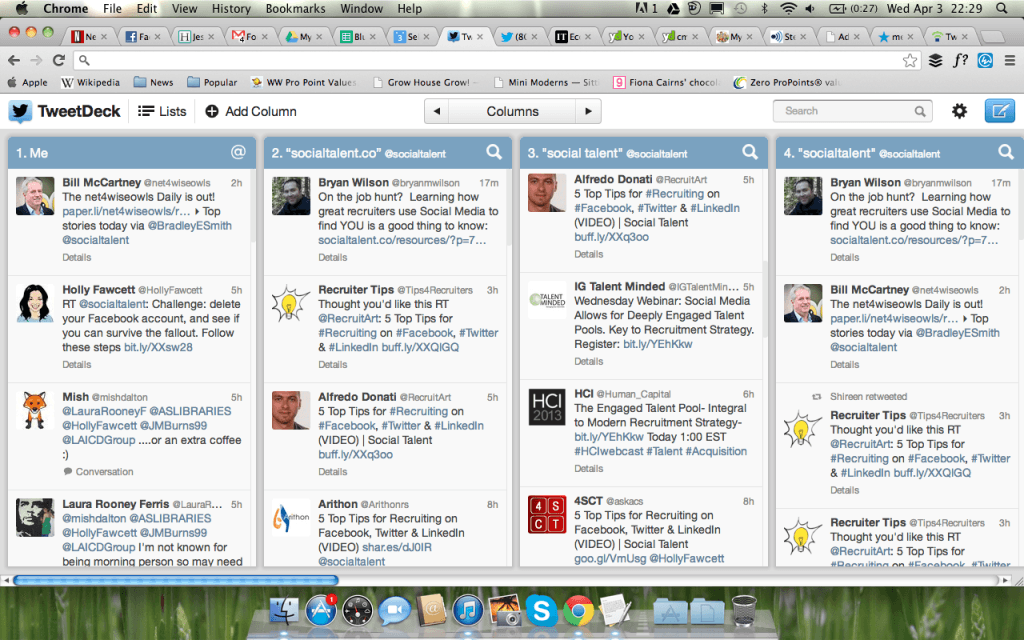The image size is (1024, 640).
Task: Open the View menu
Action: 184,8
